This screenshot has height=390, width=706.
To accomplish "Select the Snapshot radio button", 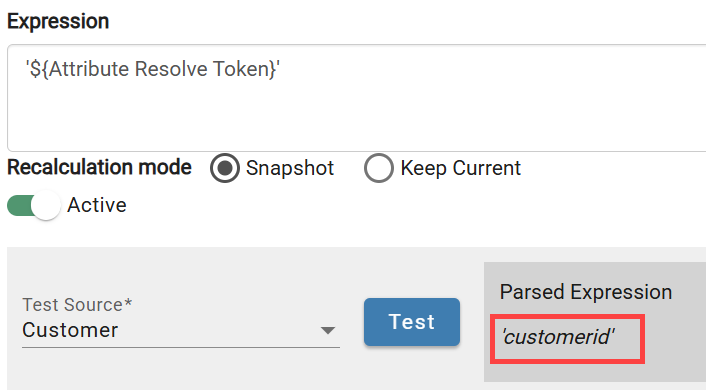I will tap(225, 168).
